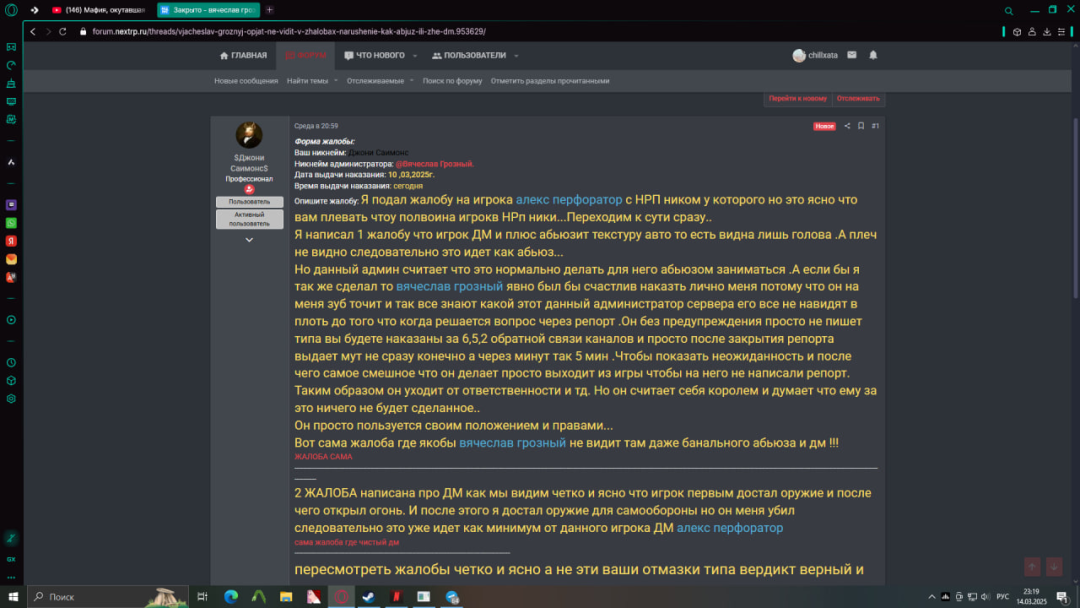Open the post author's avatar thumbnail

pos(249,135)
